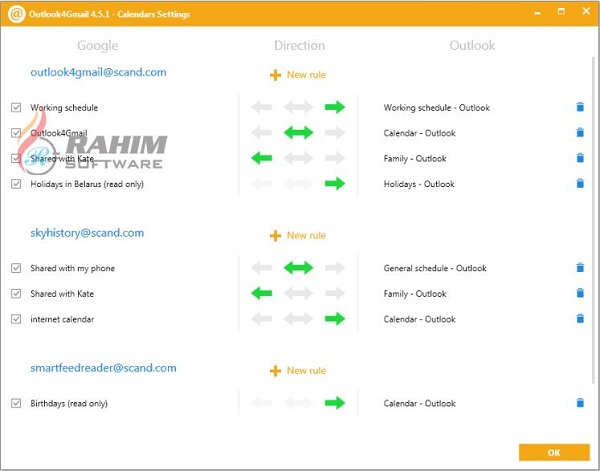
Task: Set Outlook4Gmail row to Google-to-Outlook direction
Action: [x=335, y=133]
